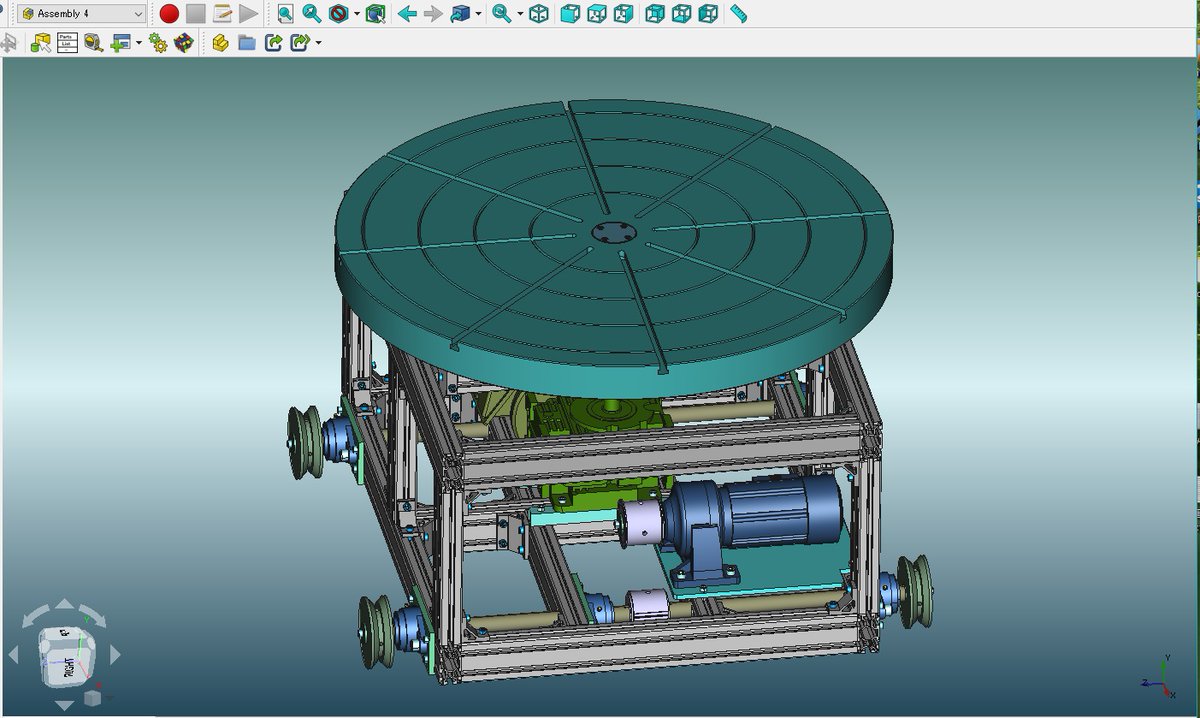
Task: Click the red record button
Action: [x=169, y=14]
